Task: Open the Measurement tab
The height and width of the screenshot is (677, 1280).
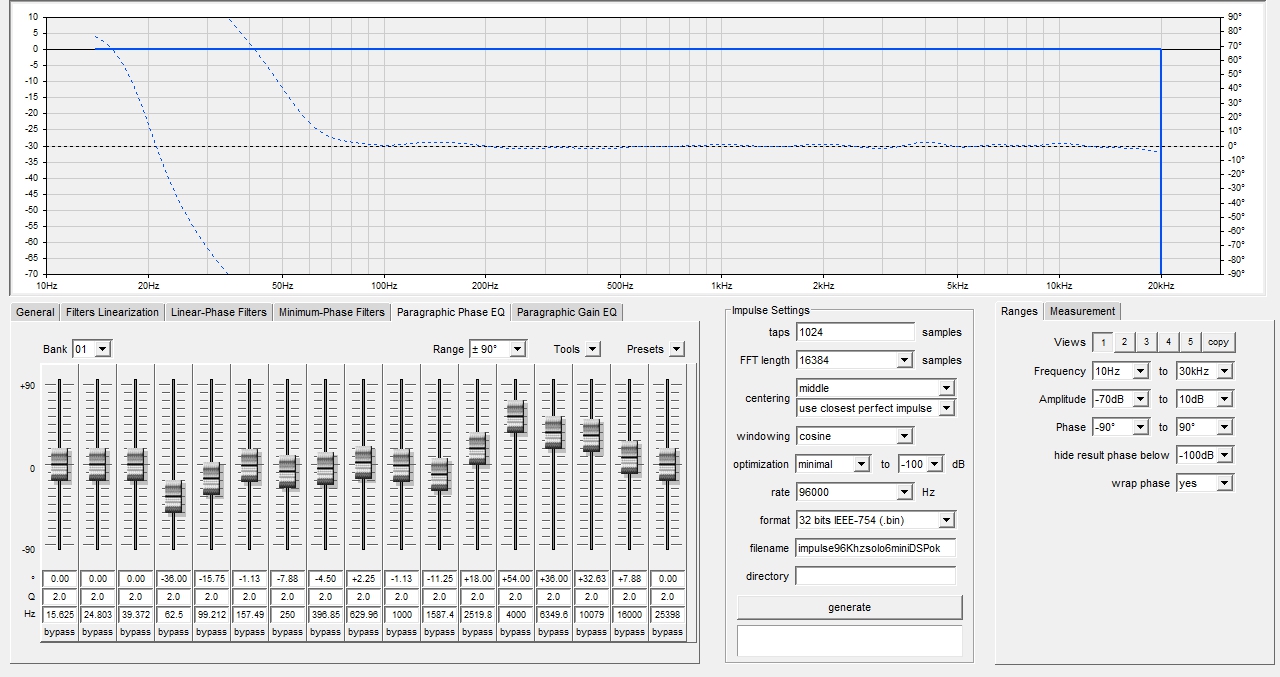Action: pos(1082,311)
